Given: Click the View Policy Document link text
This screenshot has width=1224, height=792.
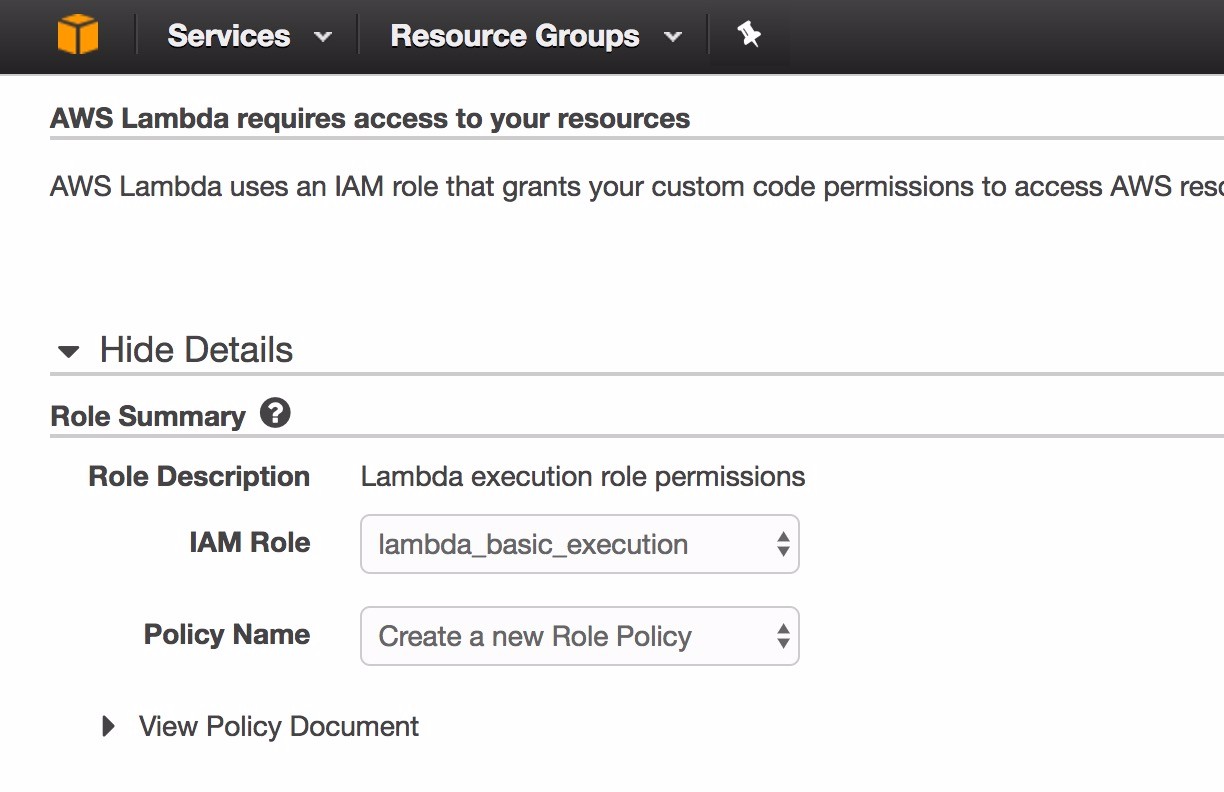Looking at the screenshot, I should 278,726.
